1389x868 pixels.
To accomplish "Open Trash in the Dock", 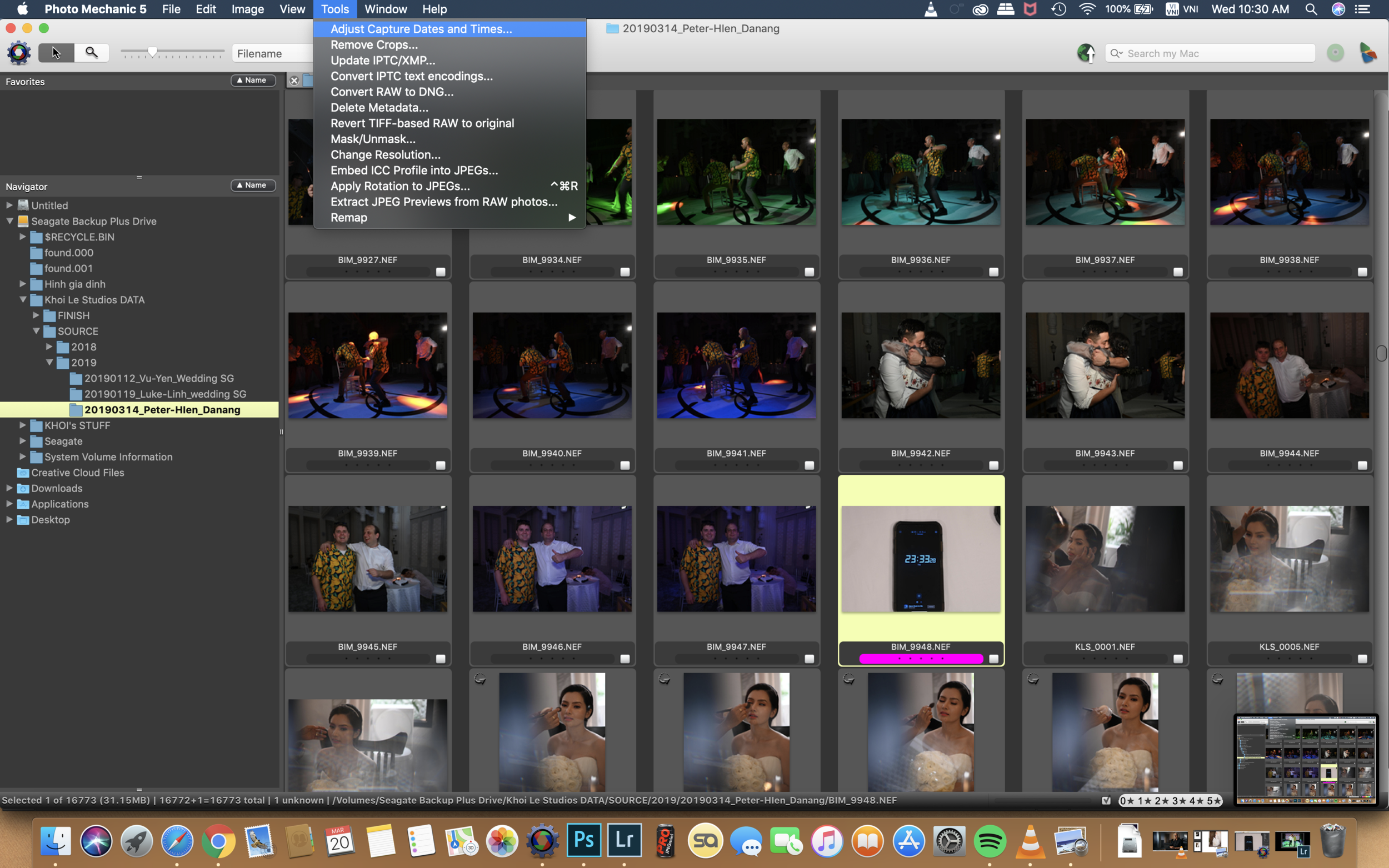I will point(1332,840).
